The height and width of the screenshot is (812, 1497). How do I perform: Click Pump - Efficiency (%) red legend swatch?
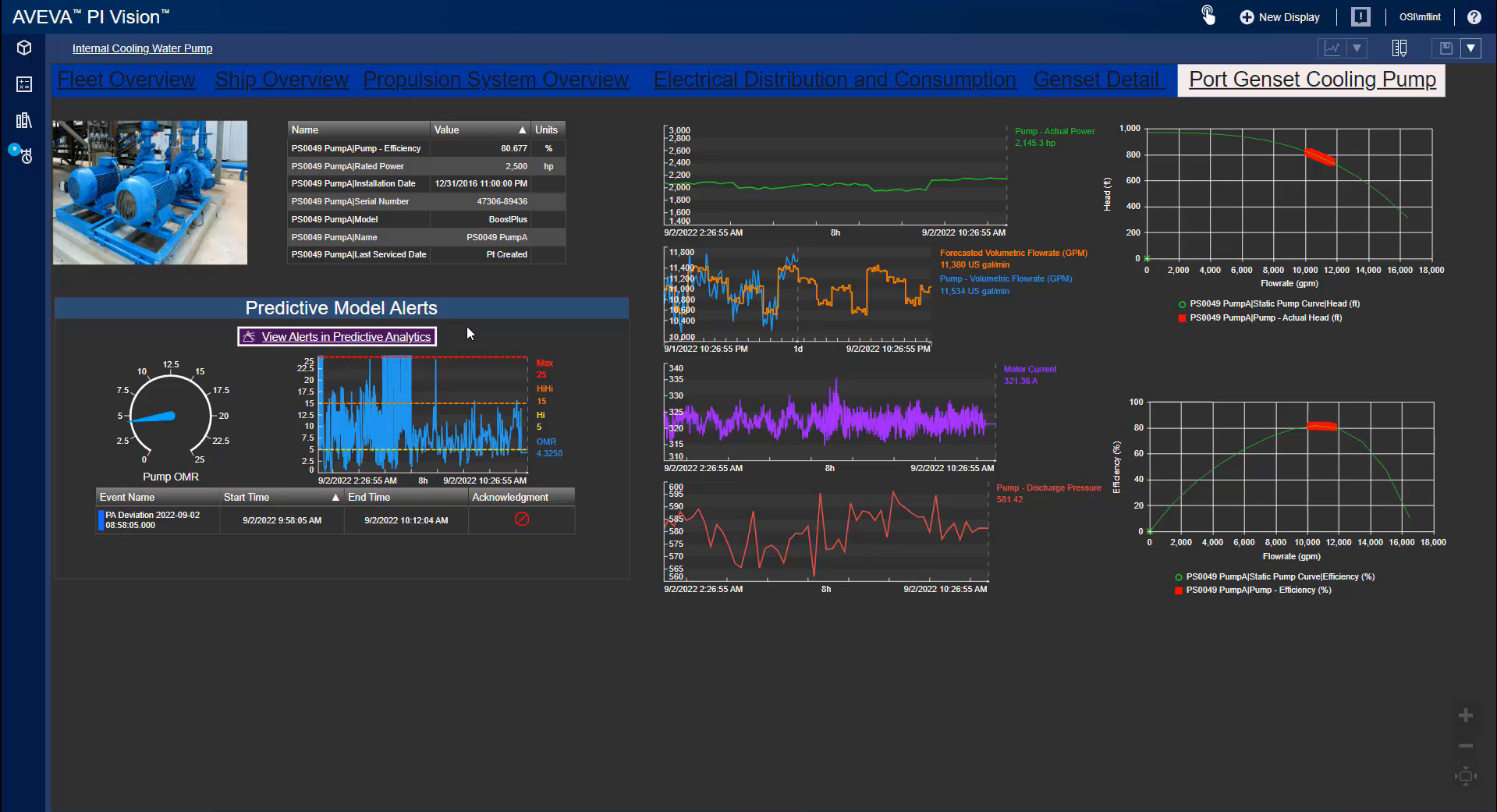pos(1178,590)
